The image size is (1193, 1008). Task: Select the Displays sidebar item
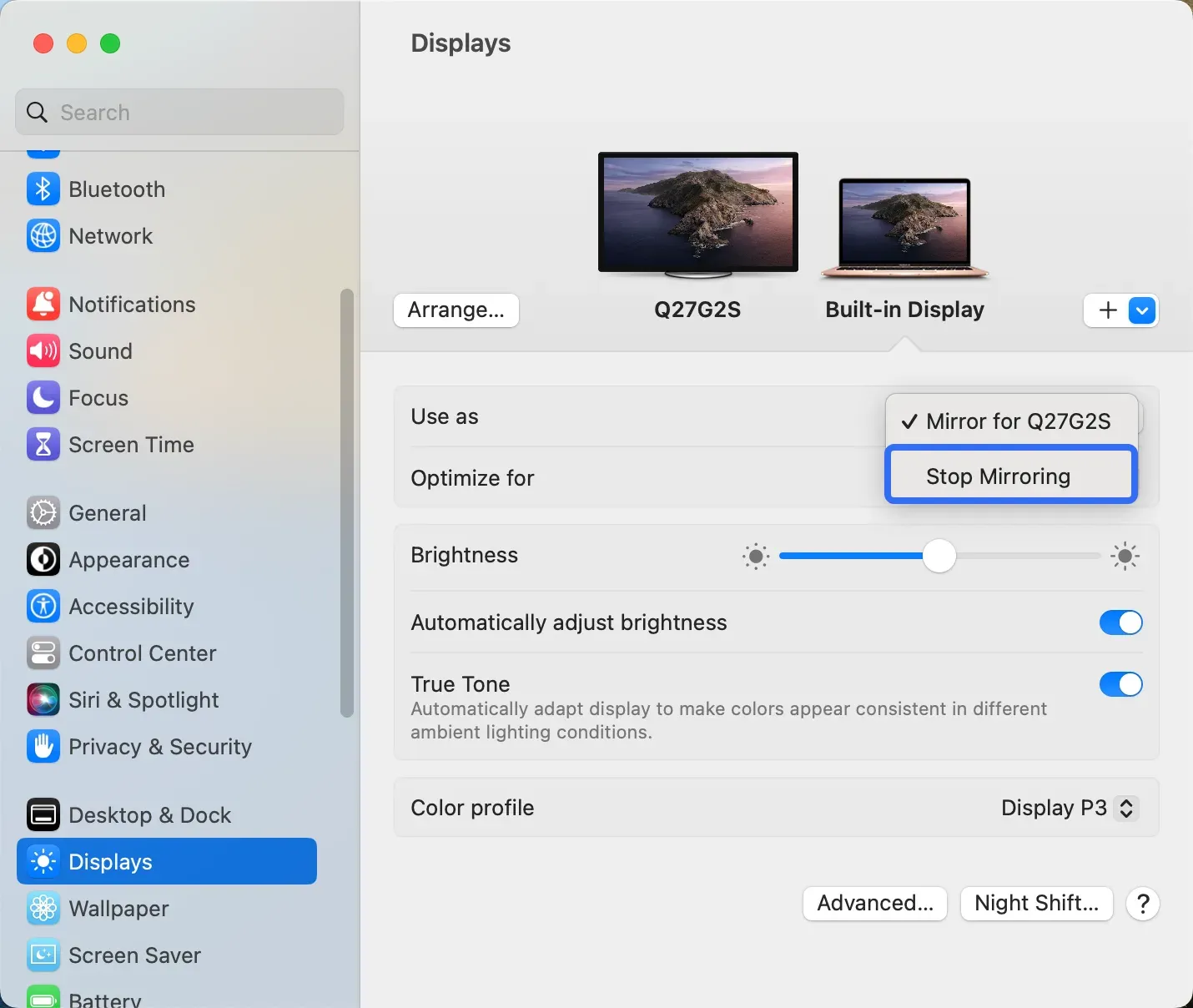pyautogui.click(x=167, y=861)
